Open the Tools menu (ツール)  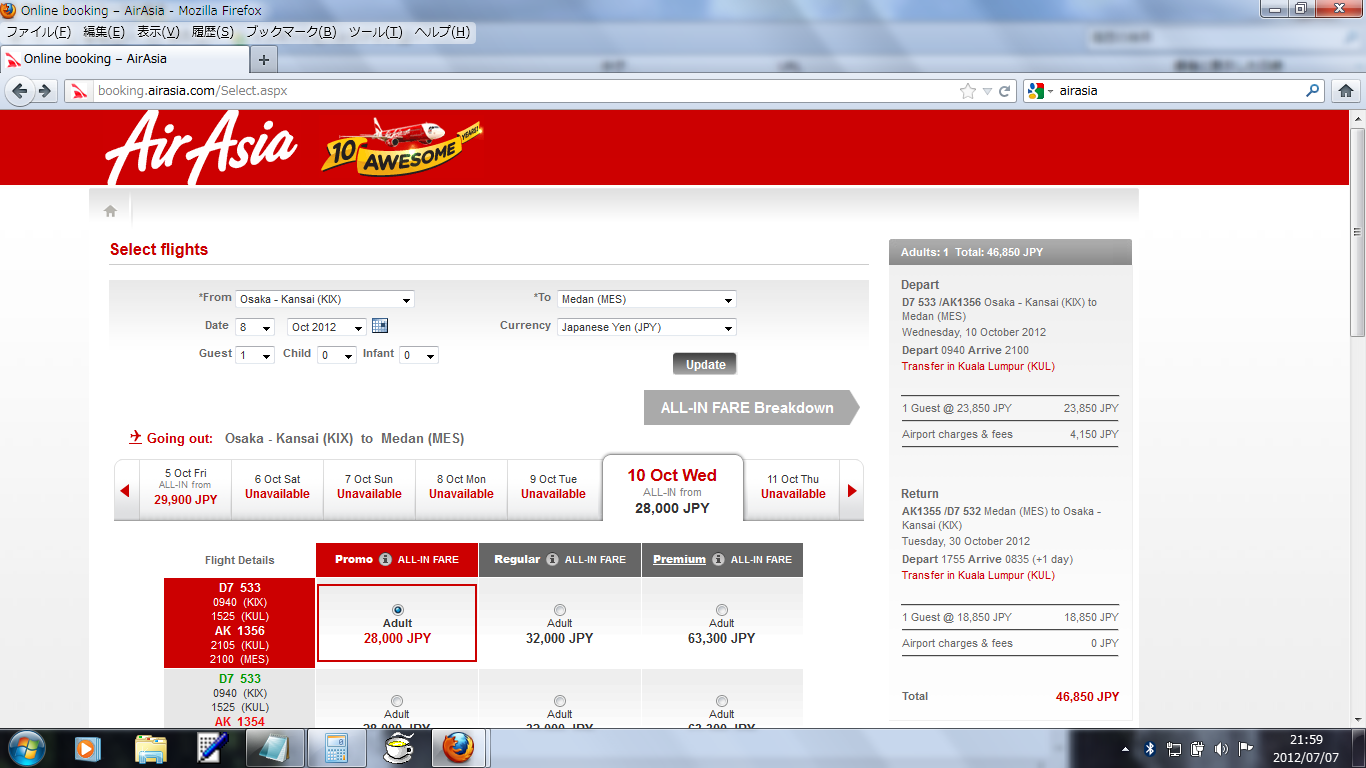click(x=375, y=32)
